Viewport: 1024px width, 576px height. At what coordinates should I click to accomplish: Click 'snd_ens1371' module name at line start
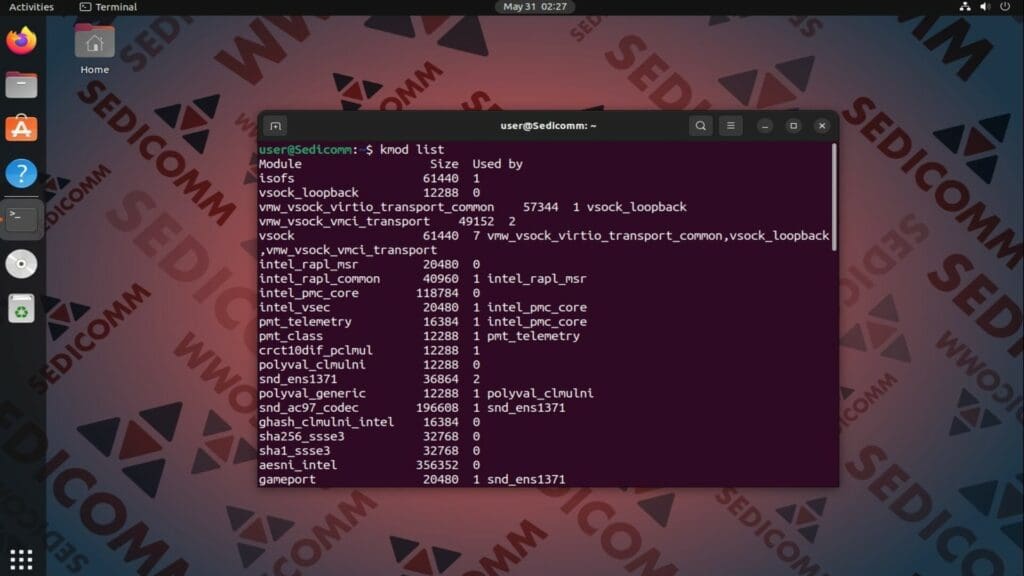(x=298, y=379)
